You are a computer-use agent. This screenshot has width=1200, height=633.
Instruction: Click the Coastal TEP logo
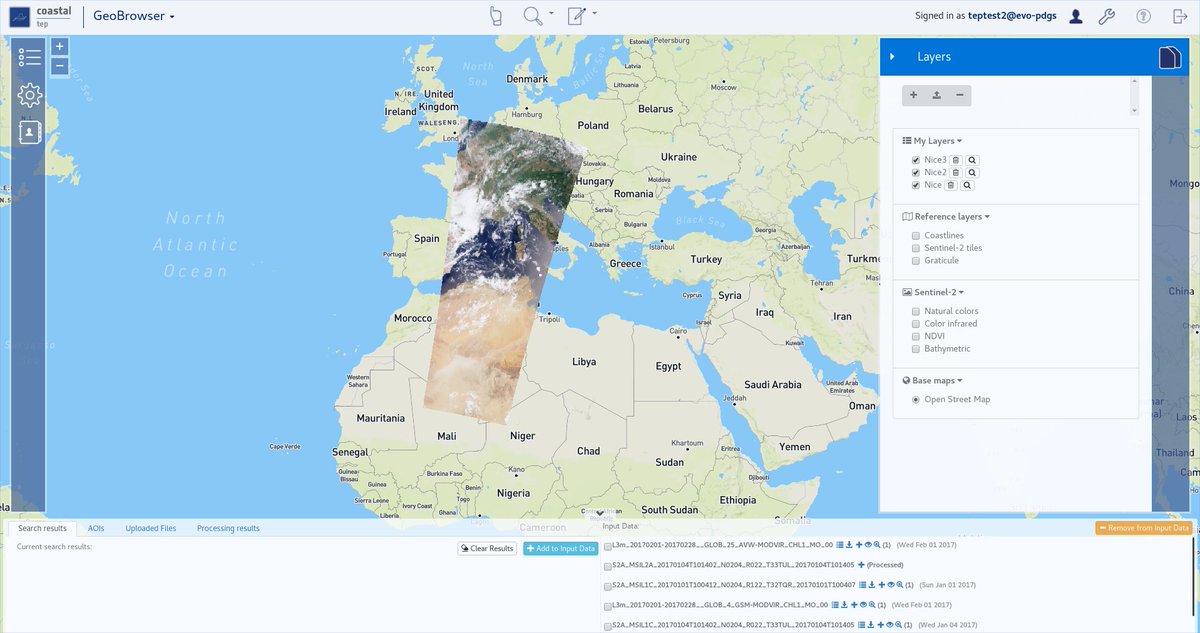tap(40, 16)
